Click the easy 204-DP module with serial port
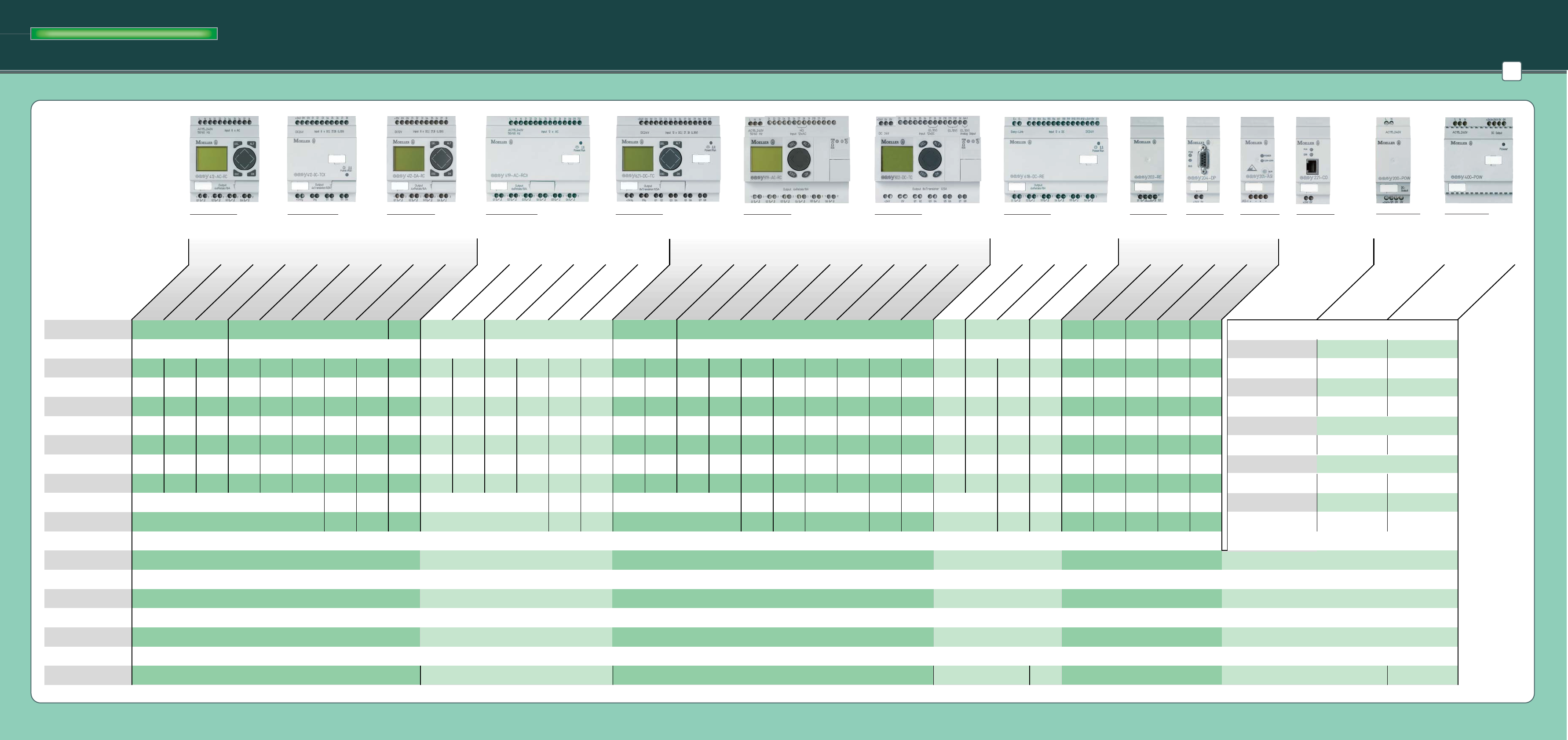Screen dimensions: 1568x740 pos(1203,160)
